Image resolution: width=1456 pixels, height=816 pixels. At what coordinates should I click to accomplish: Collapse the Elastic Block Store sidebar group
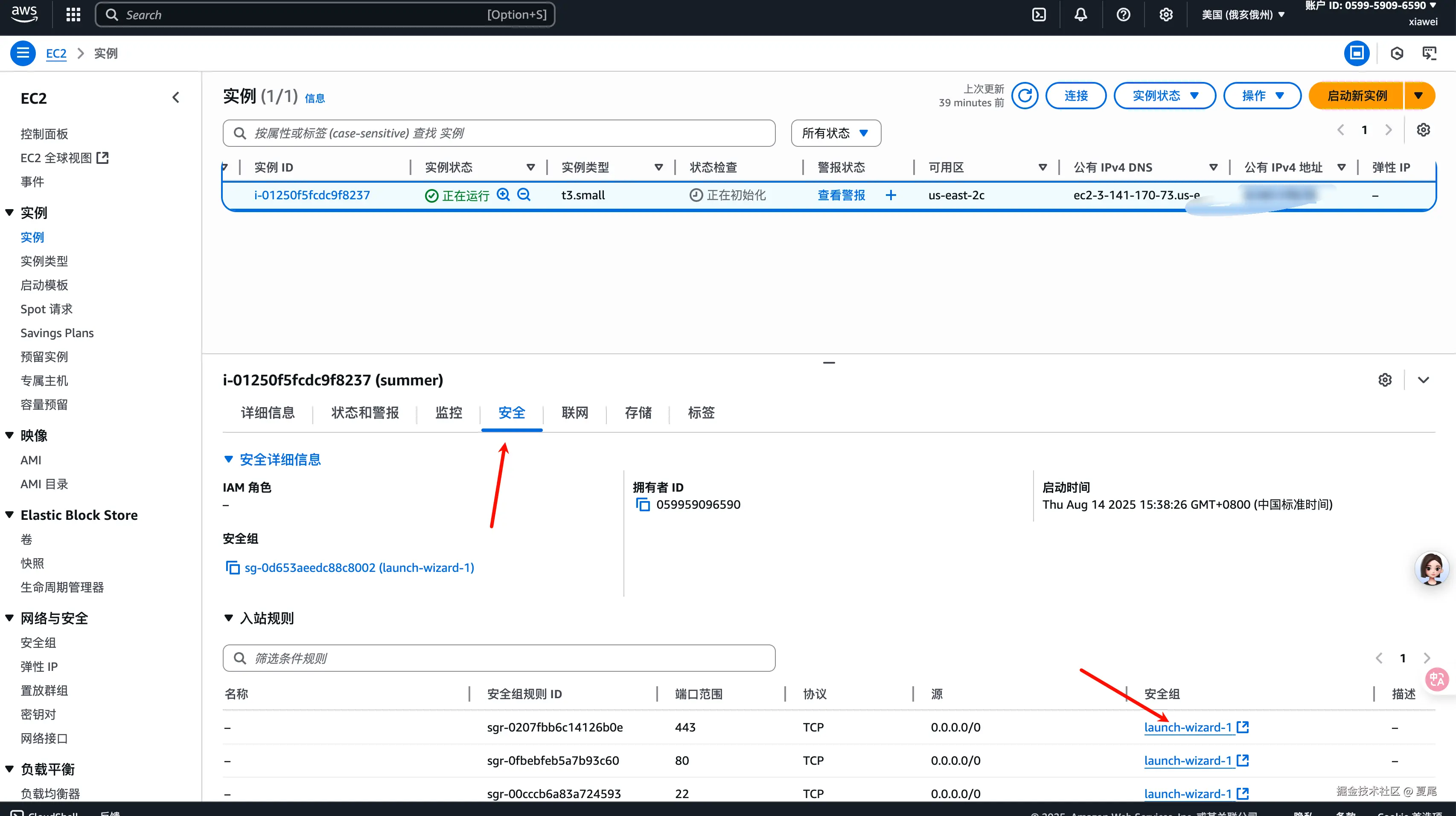[x=10, y=514]
